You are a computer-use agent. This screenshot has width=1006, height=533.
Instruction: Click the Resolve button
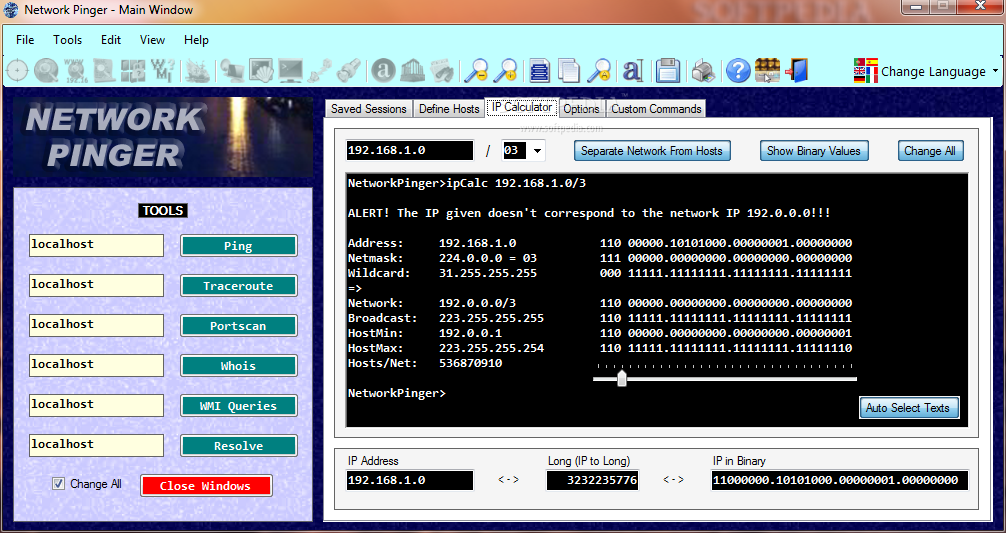[239, 446]
